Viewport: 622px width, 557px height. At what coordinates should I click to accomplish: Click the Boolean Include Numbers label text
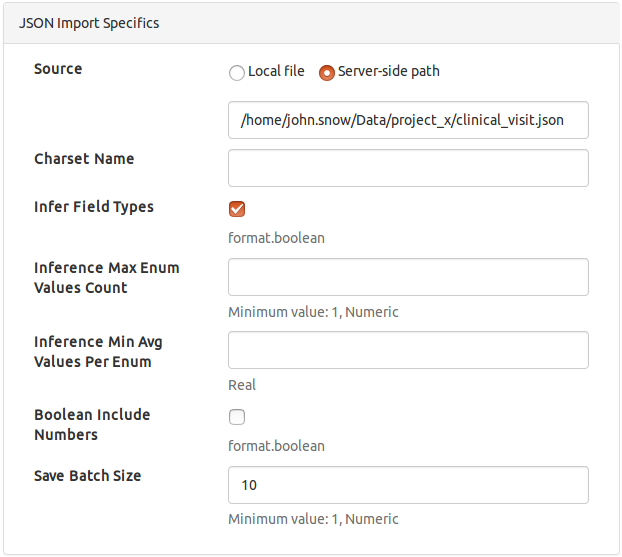click(92, 425)
